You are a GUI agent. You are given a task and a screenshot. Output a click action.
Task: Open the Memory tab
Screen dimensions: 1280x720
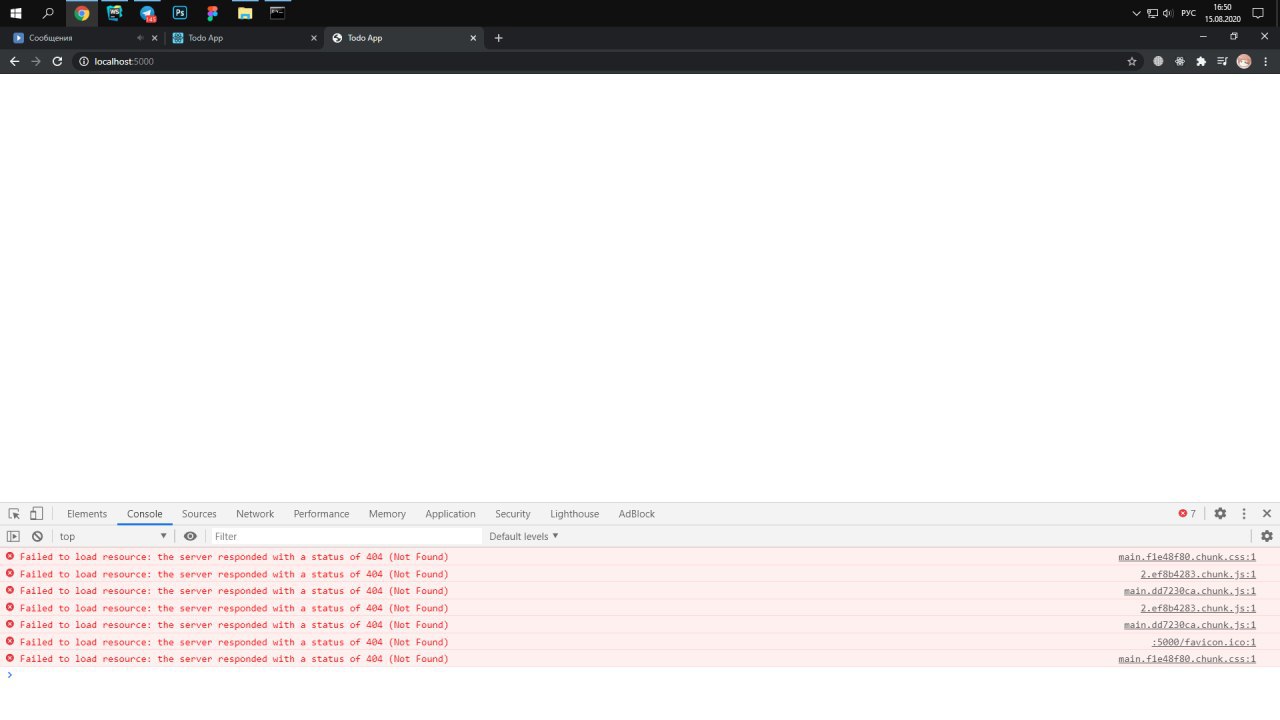tap(387, 514)
